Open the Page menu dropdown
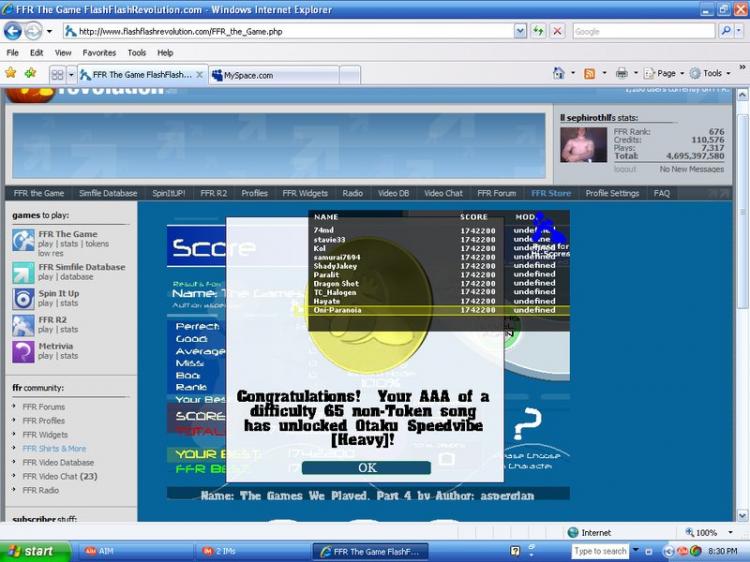 (x=666, y=73)
